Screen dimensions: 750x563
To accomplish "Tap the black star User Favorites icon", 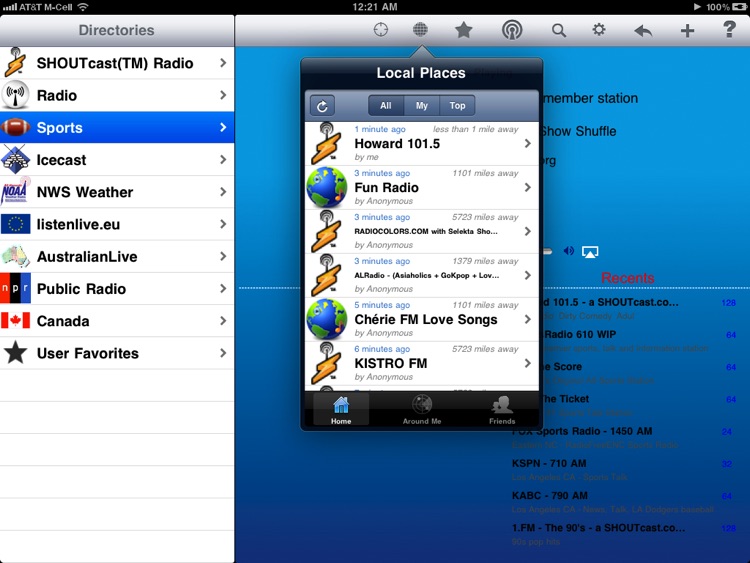I will (15, 353).
